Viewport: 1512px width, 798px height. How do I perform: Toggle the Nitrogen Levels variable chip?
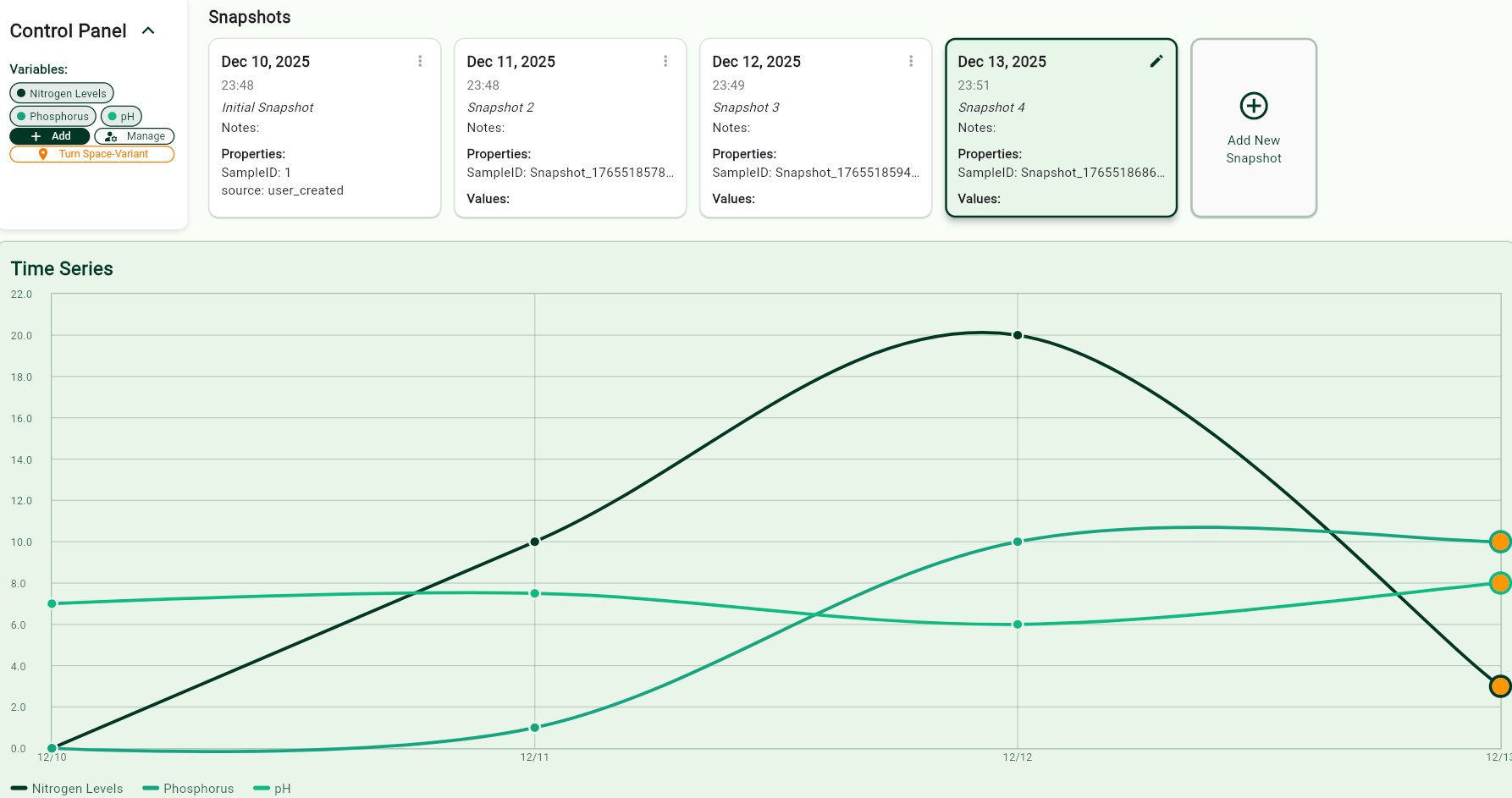[x=61, y=93]
